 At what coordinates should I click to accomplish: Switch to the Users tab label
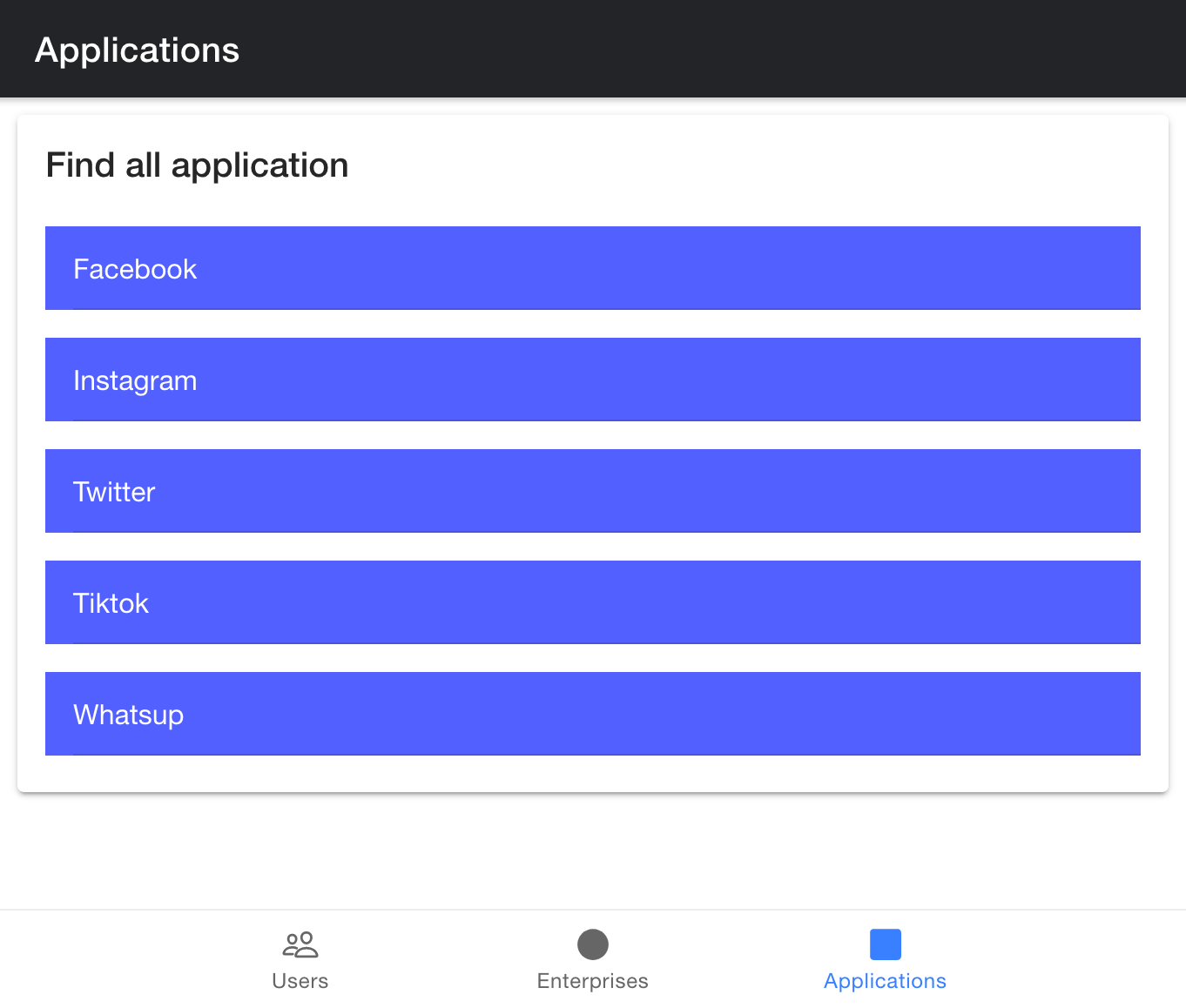pyautogui.click(x=300, y=981)
